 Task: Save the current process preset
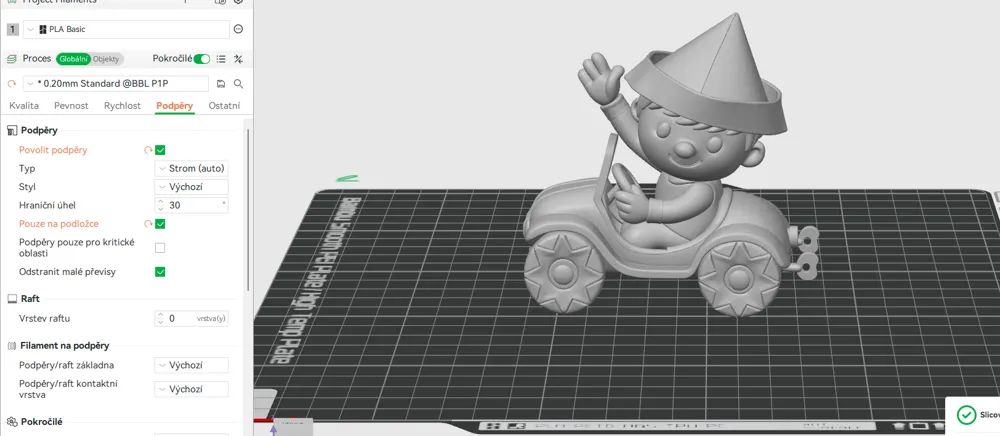221,84
